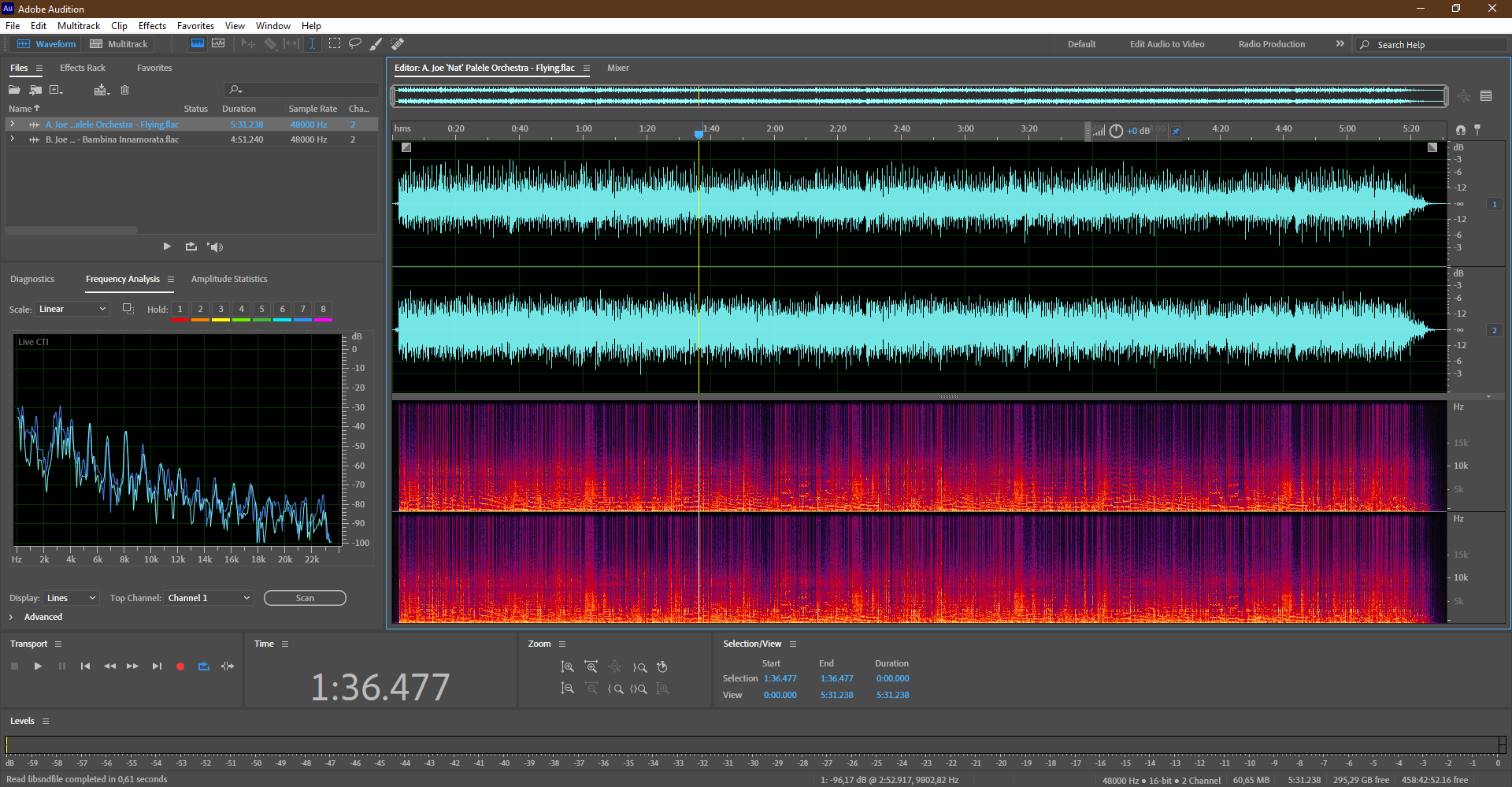Toggle Loop Playback in Transport
The width and height of the screenshot is (1512, 787).
click(x=204, y=666)
